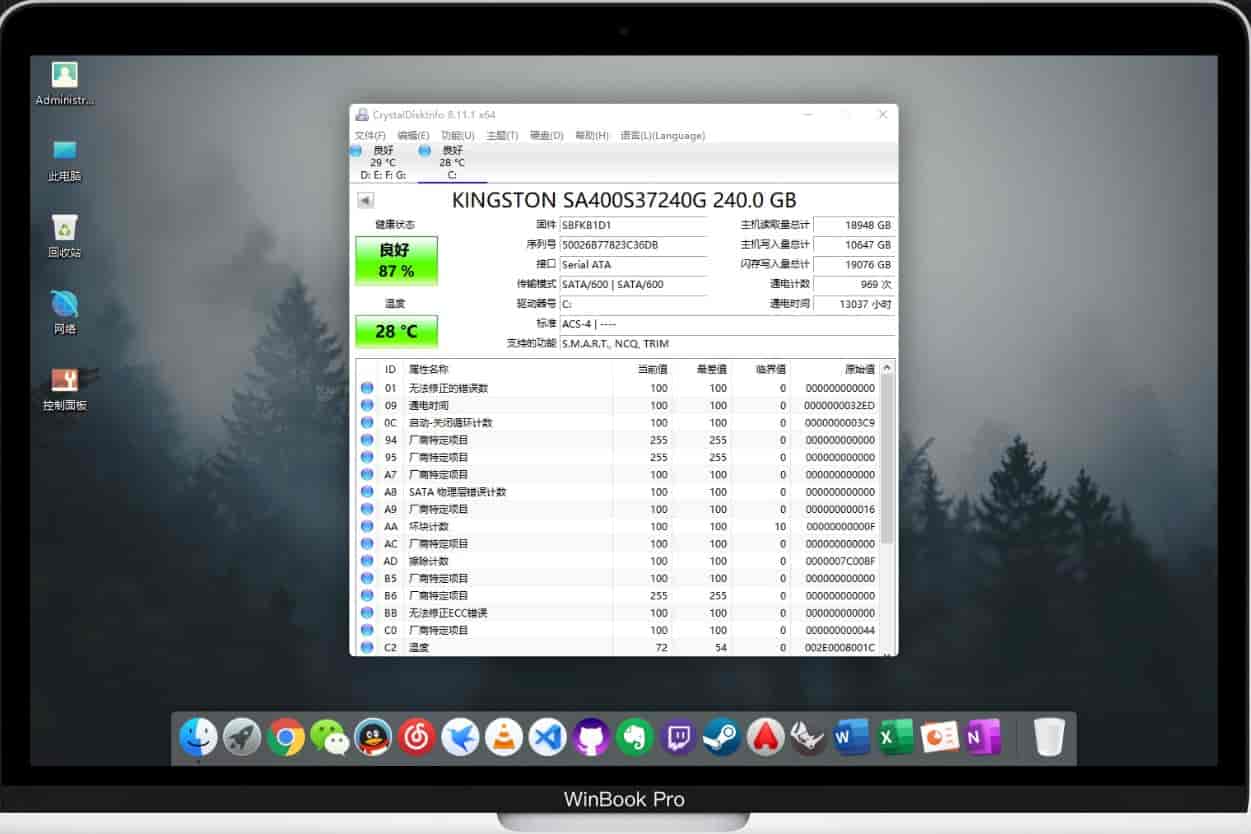Screen dimensions: 1251x834
Task: Select the 无法修正ECC错误 row
Action: [x=618, y=613]
